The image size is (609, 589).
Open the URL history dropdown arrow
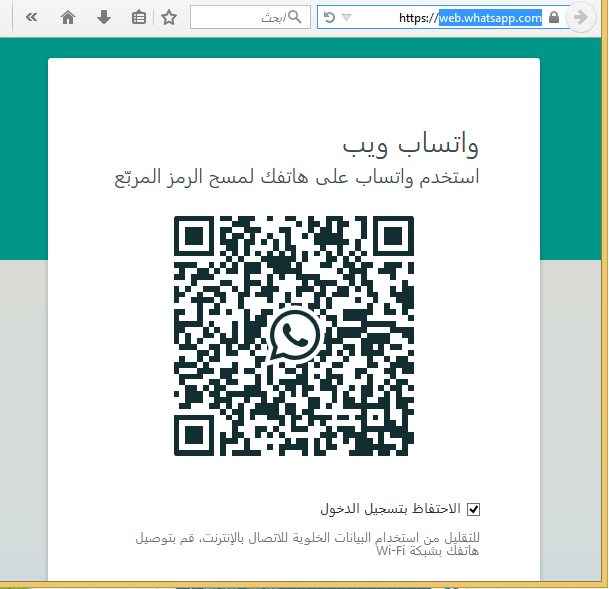(x=346, y=17)
